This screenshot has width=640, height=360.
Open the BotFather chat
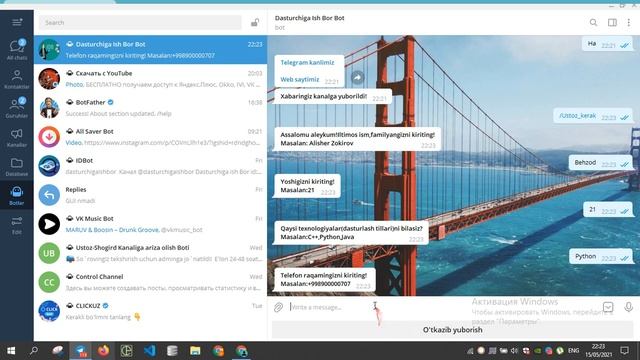[150, 108]
